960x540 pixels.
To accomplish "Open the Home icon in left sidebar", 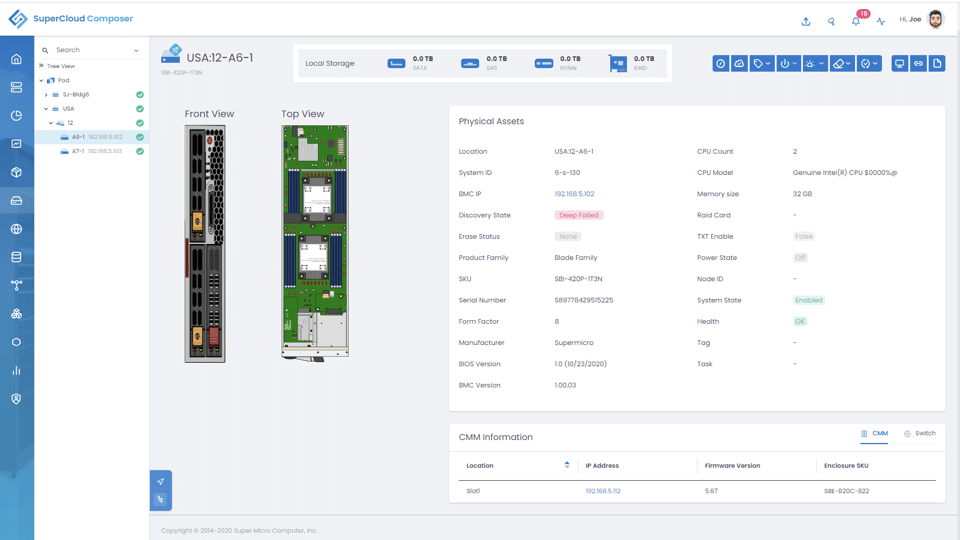I will tap(17, 59).
